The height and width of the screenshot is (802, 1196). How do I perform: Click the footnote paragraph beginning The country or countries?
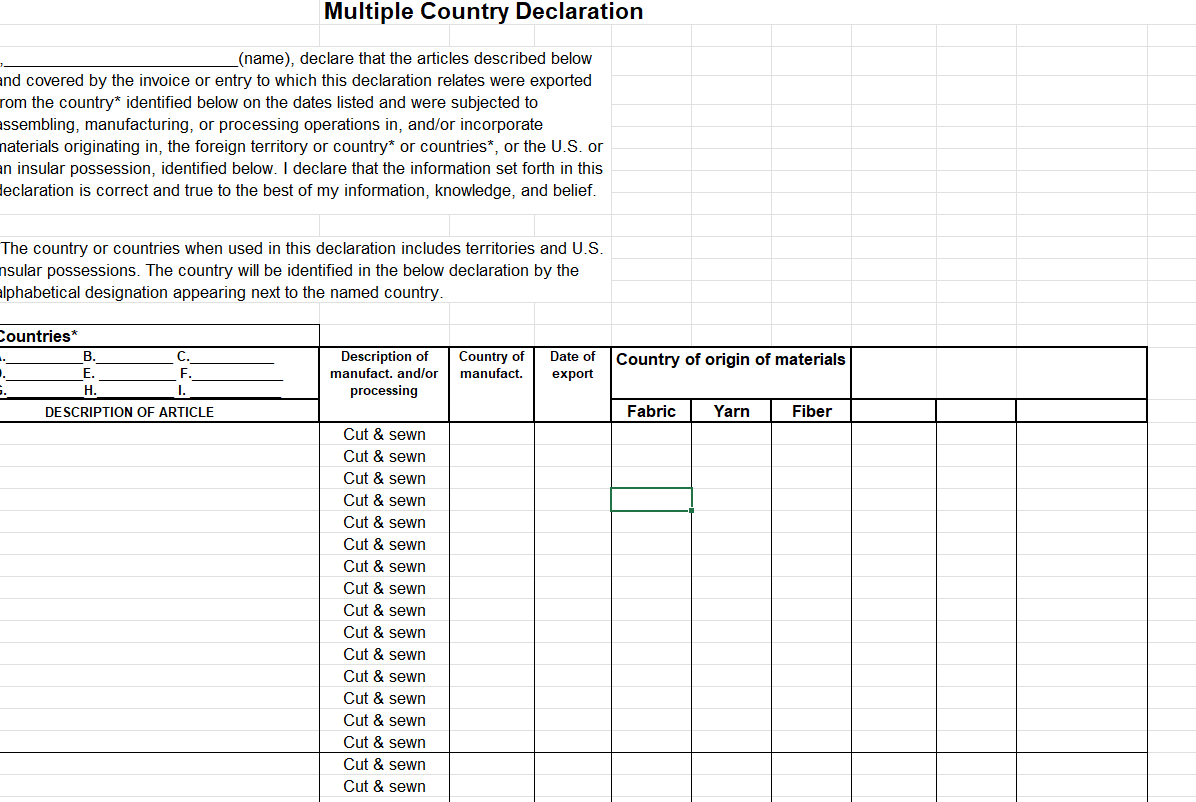(x=301, y=270)
